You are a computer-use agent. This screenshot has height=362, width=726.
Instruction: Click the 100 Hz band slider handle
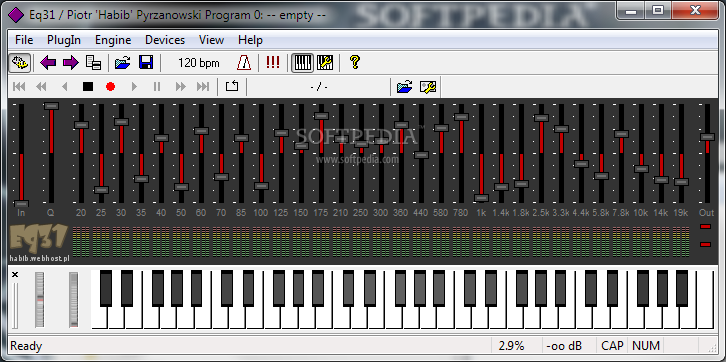262,186
